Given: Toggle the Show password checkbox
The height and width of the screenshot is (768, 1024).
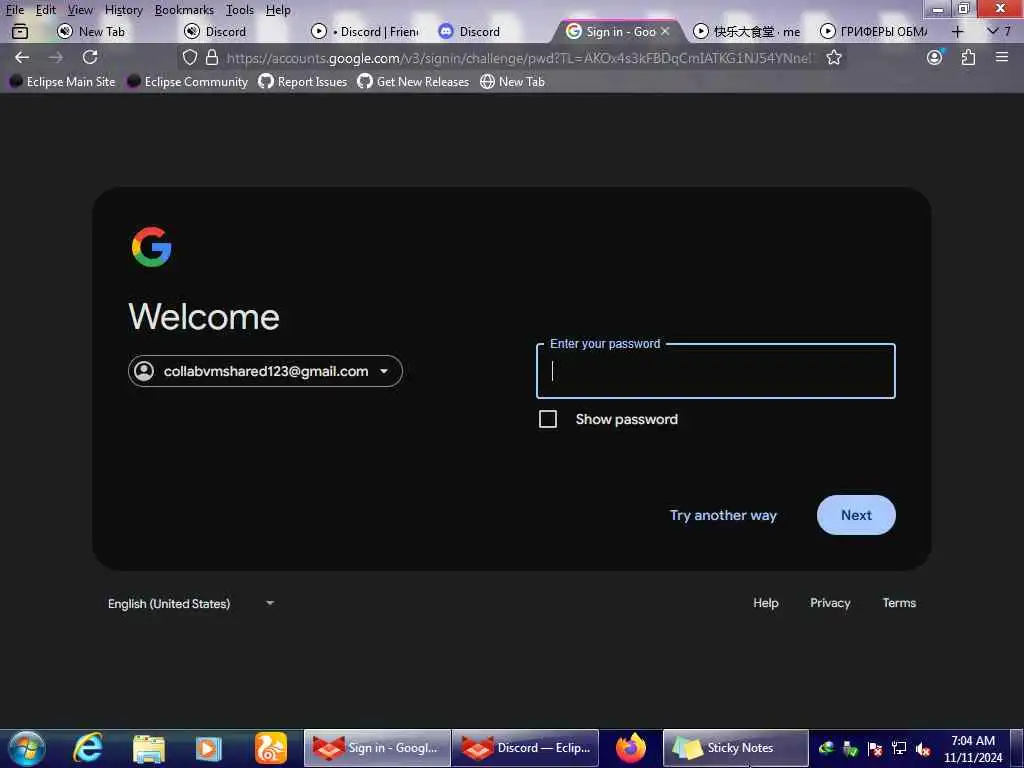Looking at the screenshot, I should [x=548, y=419].
